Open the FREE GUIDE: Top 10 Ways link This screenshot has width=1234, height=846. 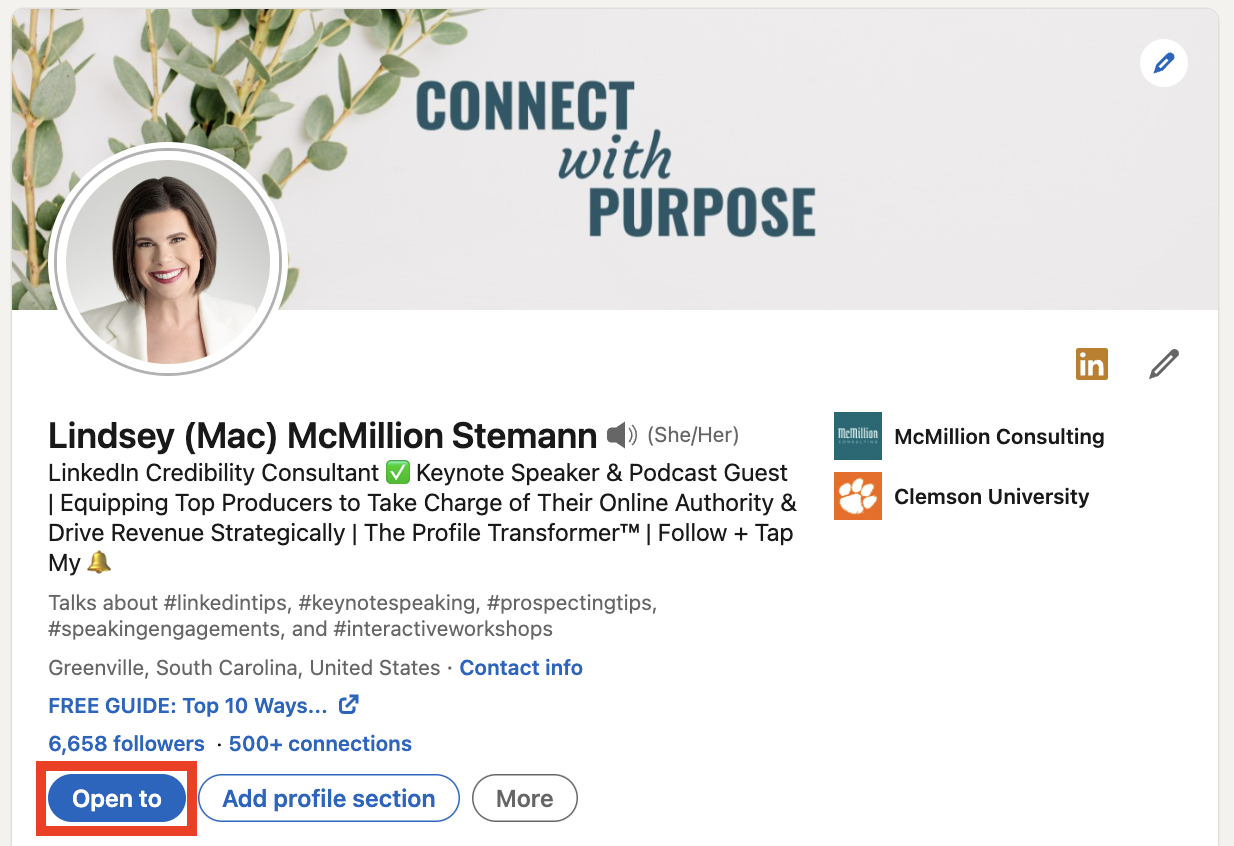click(188, 706)
